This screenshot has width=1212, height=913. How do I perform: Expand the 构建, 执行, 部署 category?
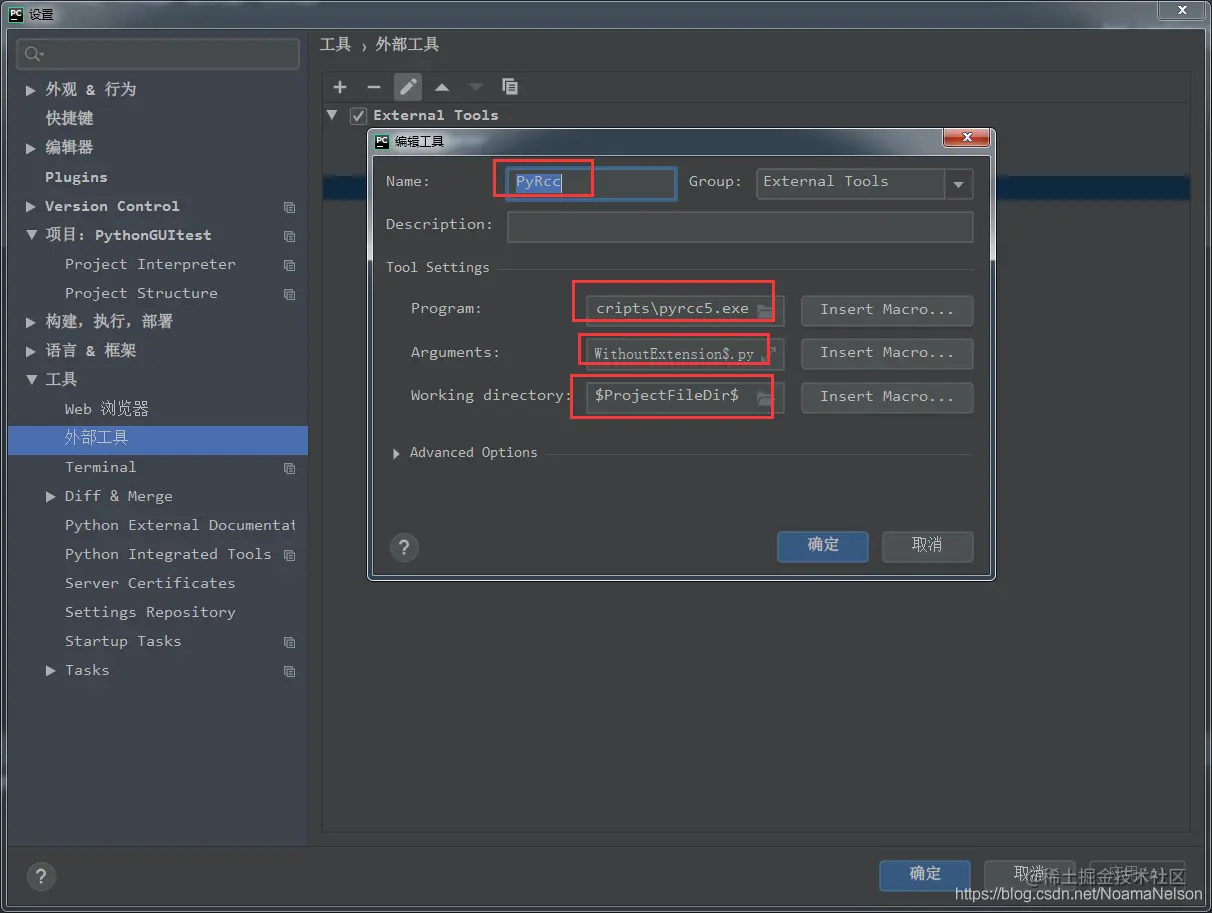tap(31, 322)
